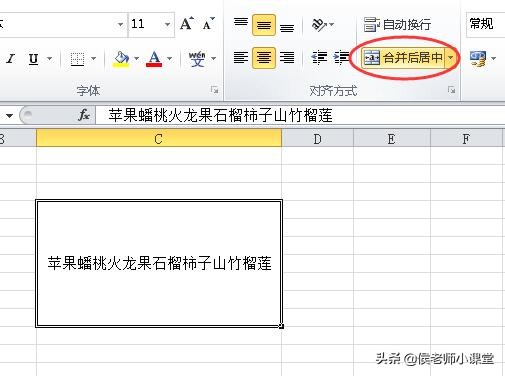This screenshot has width=505, height=376.
Task: Apply the red Font Color
Action: pos(154,59)
